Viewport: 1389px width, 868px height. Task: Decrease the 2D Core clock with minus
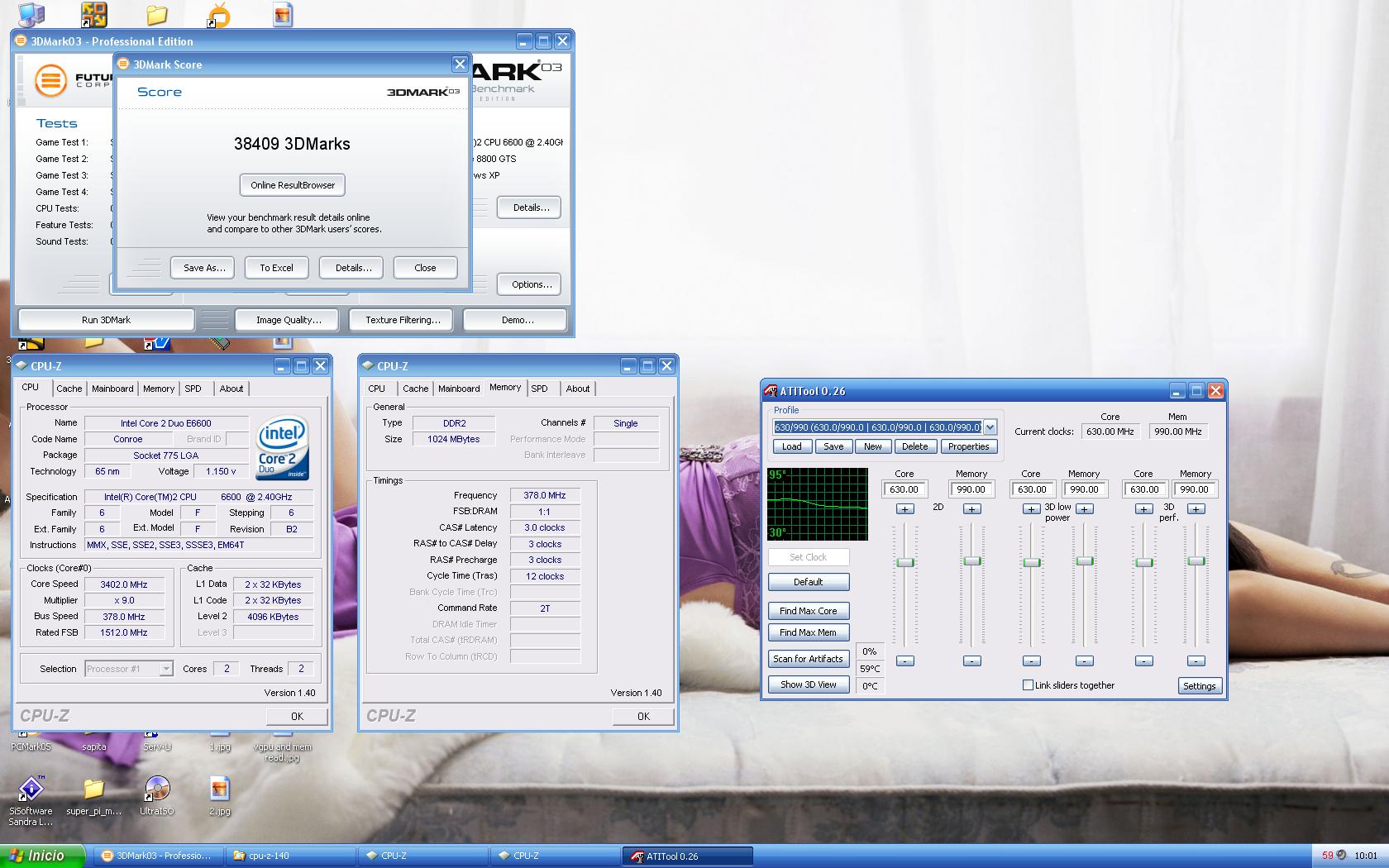(x=905, y=661)
